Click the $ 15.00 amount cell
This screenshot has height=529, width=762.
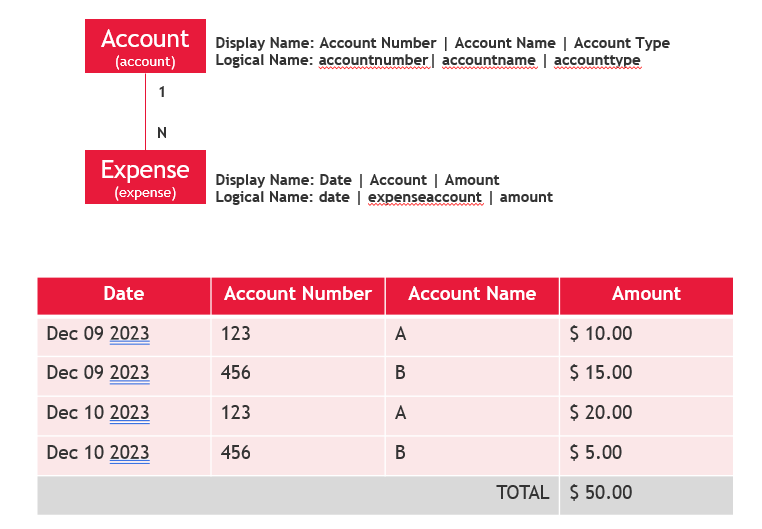[601, 373]
